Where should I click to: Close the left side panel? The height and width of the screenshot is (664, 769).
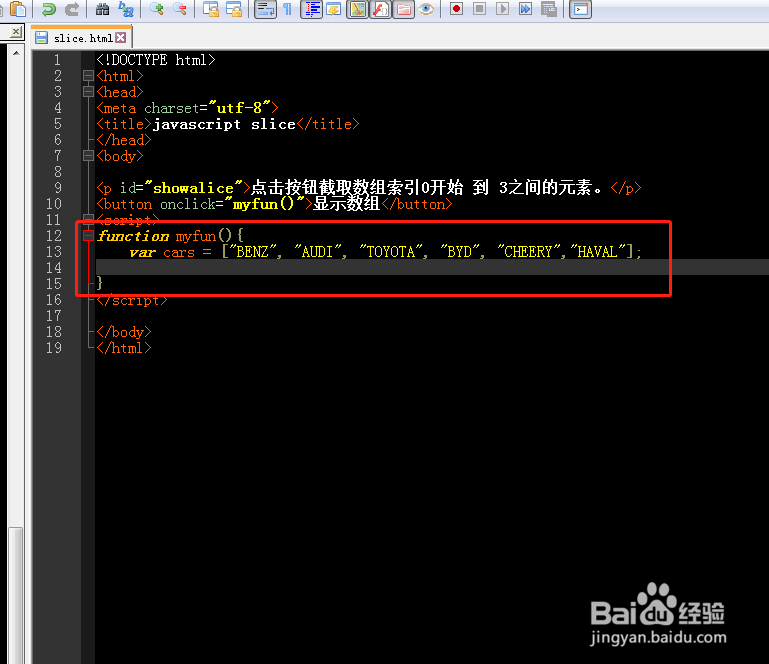click(16, 32)
